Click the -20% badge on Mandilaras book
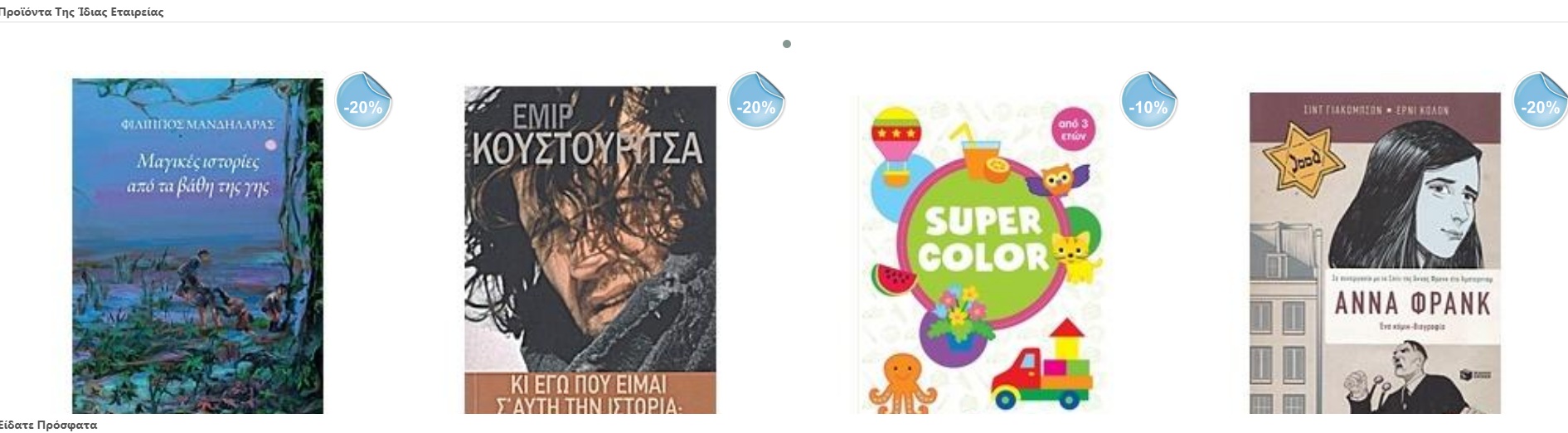1568x433 pixels. tap(364, 101)
